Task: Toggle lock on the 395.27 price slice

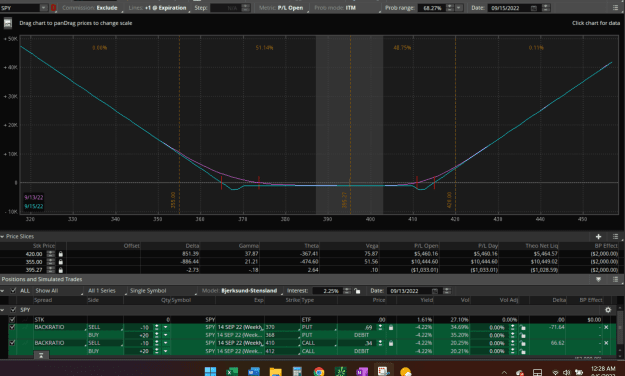Action: [x=61, y=270]
